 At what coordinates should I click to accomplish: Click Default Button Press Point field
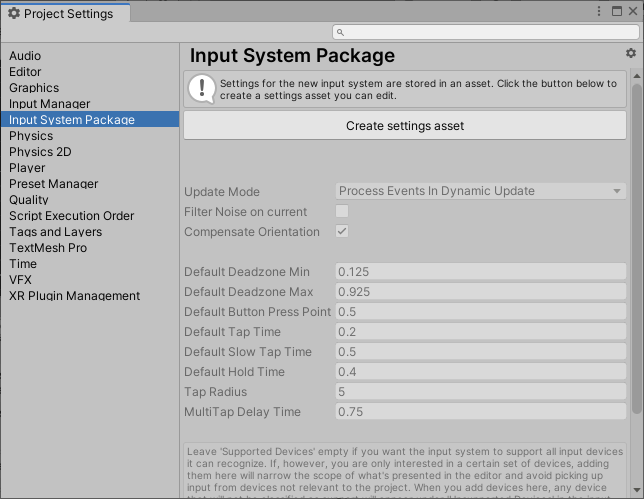(x=481, y=312)
